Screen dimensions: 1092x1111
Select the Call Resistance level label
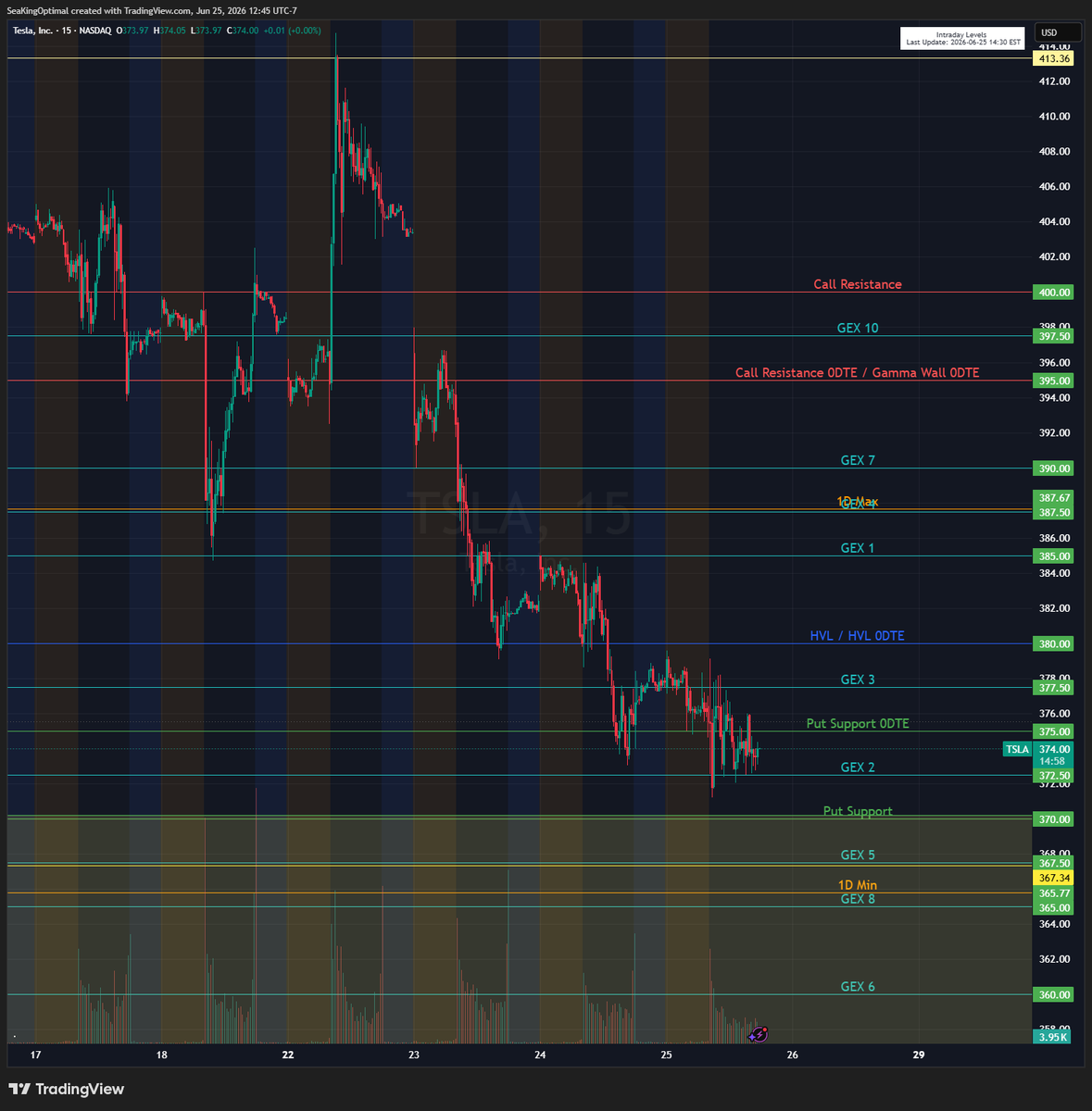858,284
